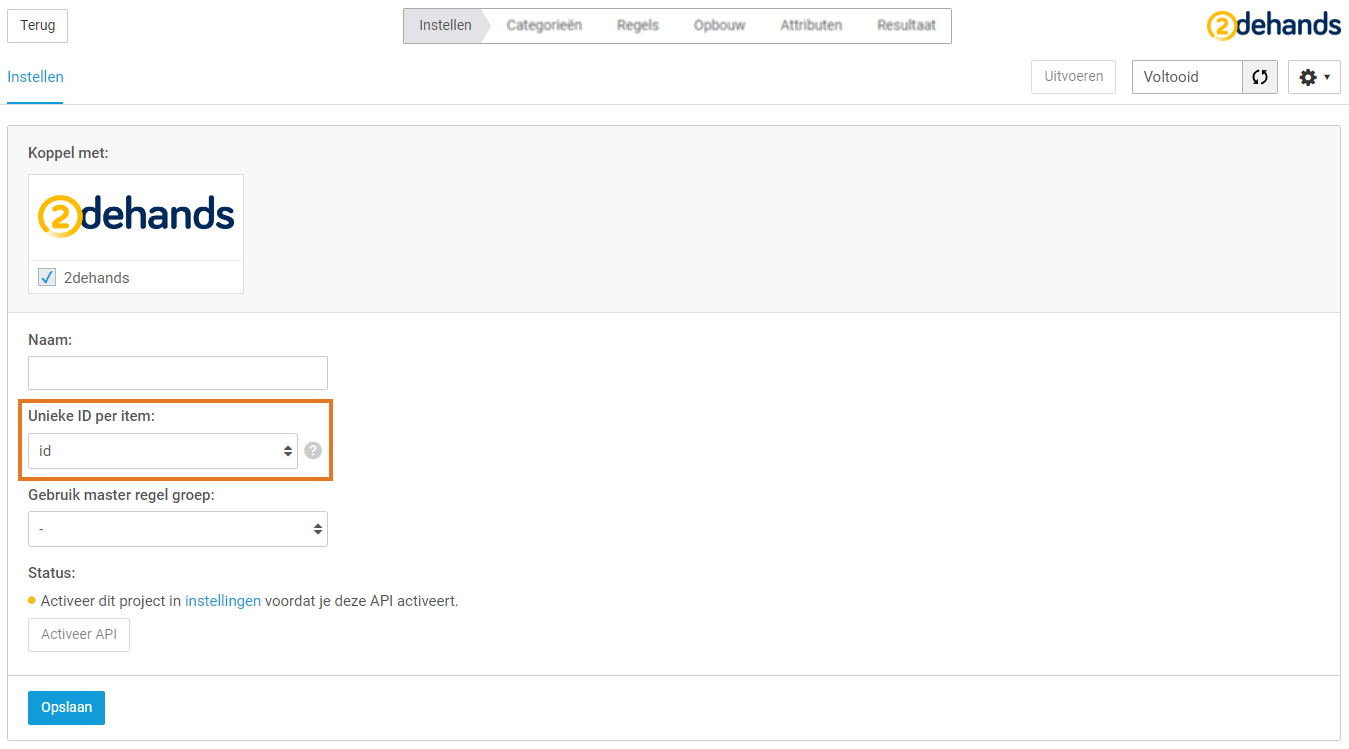Click the Terug button
The image size is (1349, 749).
point(38,26)
